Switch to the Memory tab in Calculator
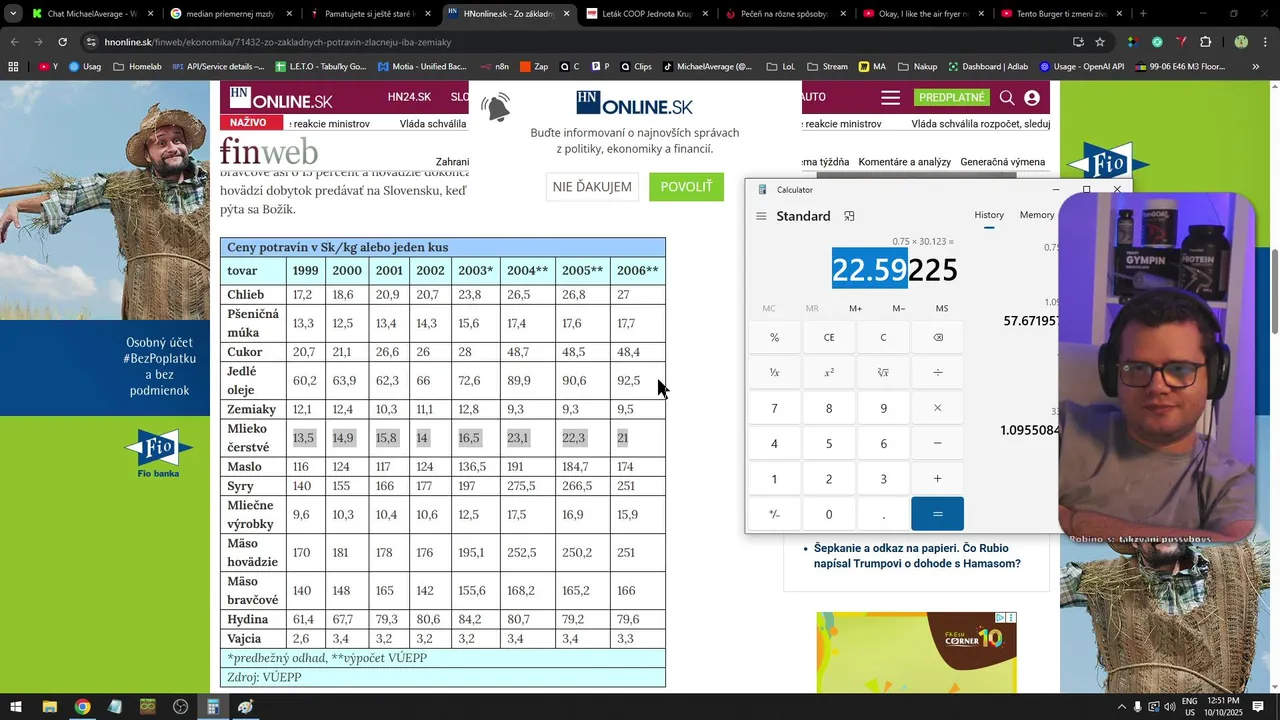This screenshot has height=720, width=1280. pyautogui.click(x=1036, y=215)
